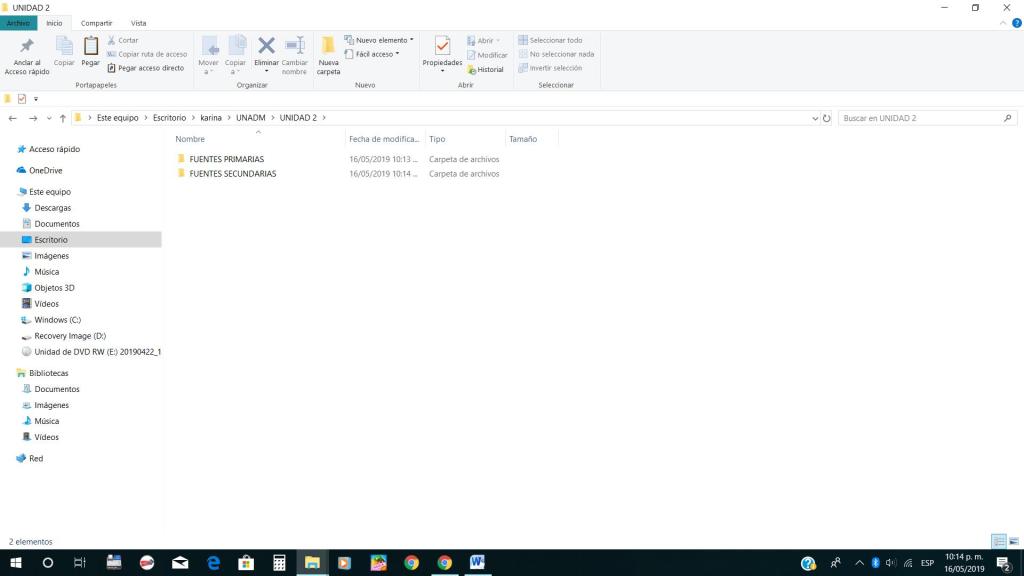Viewport: 1024px width, 576px height.
Task: Open Calculator from the taskbar
Action: pyautogui.click(x=279, y=562)
